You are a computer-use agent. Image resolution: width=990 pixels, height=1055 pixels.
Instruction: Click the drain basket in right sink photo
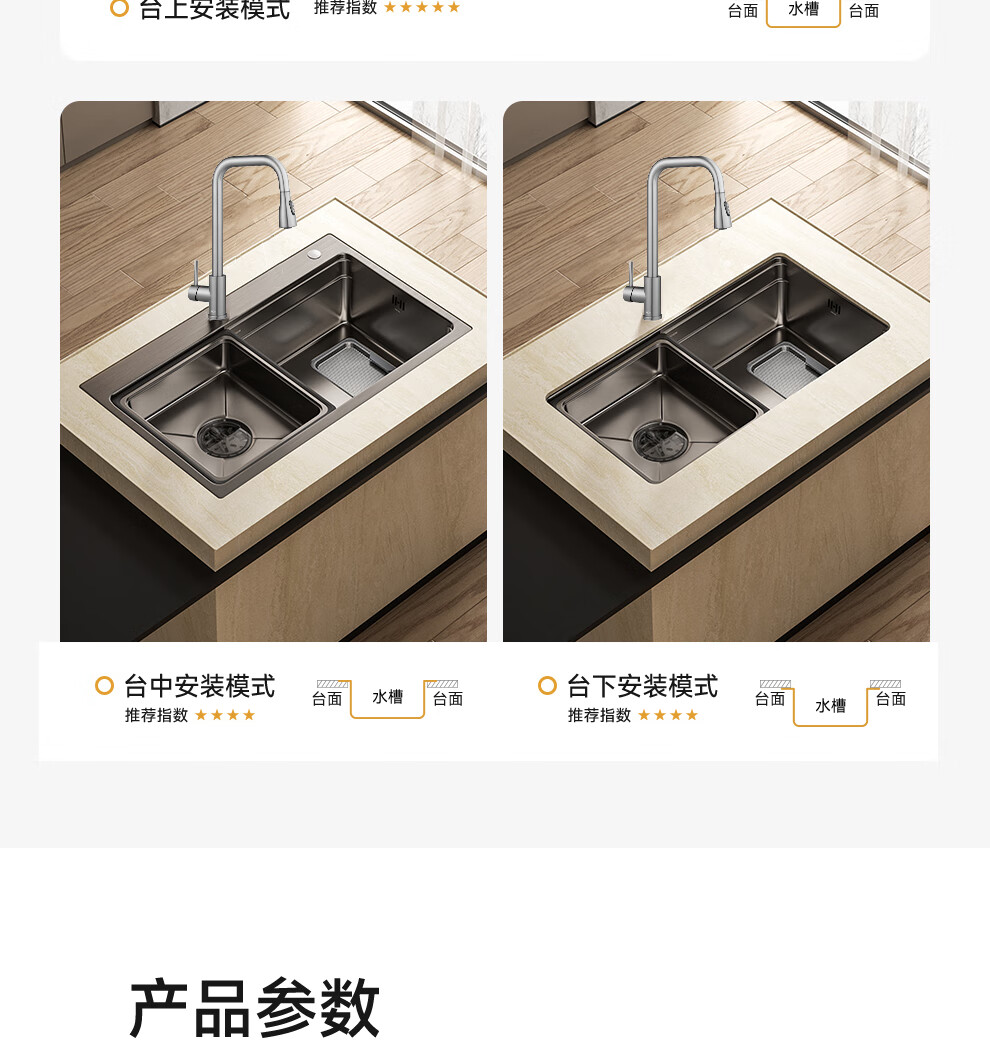[x=786, y=369]
